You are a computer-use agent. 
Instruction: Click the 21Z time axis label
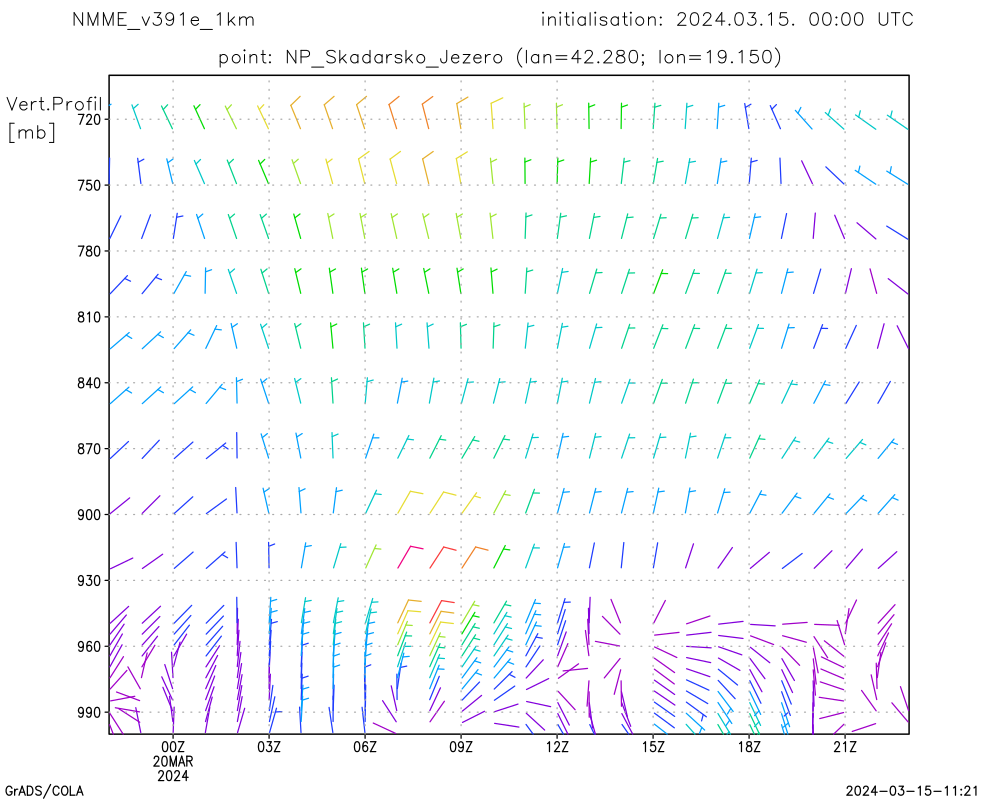[x=845, y=747]
